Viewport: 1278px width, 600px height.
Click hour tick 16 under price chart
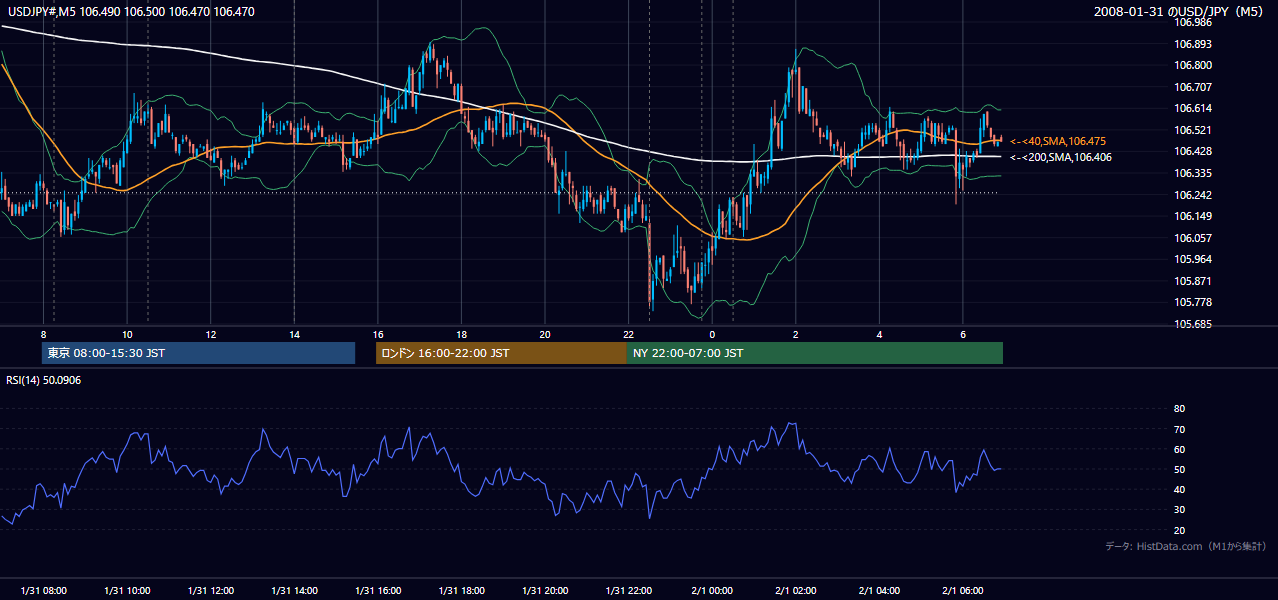click(x=377, y=335)
